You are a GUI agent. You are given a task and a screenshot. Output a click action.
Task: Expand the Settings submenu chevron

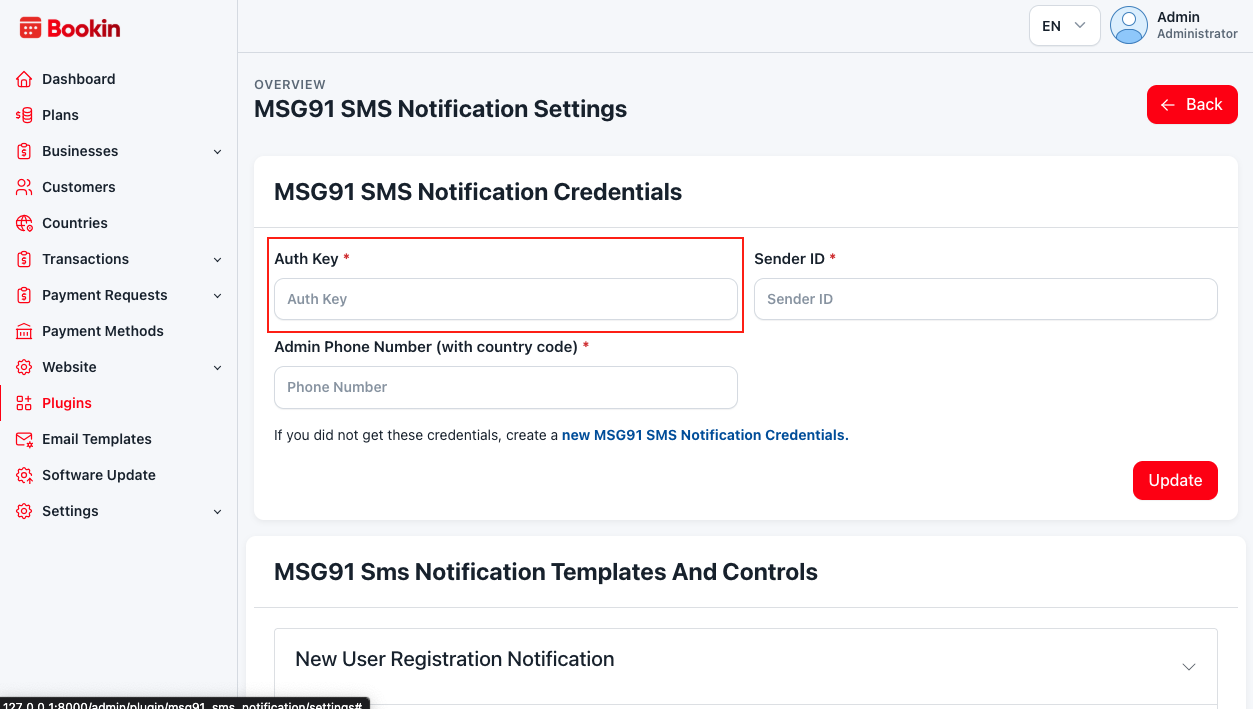click(x=218, y=512)
